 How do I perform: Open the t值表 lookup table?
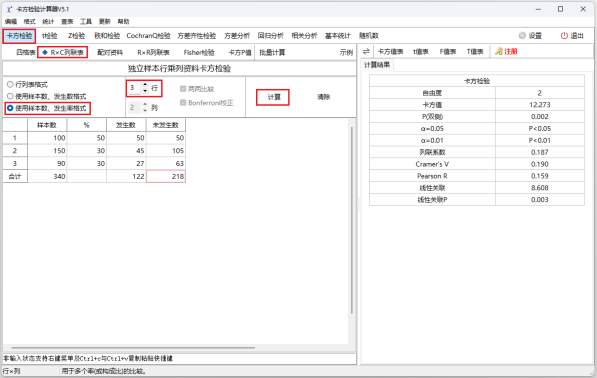click(421, 51)
